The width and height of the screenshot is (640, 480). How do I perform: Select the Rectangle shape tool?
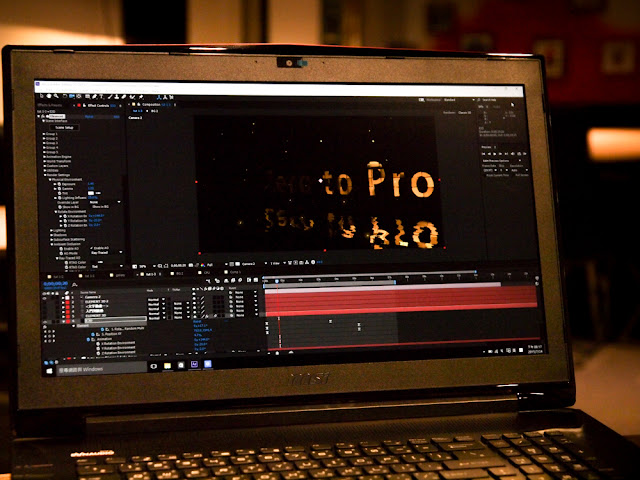tap(87, 97)
